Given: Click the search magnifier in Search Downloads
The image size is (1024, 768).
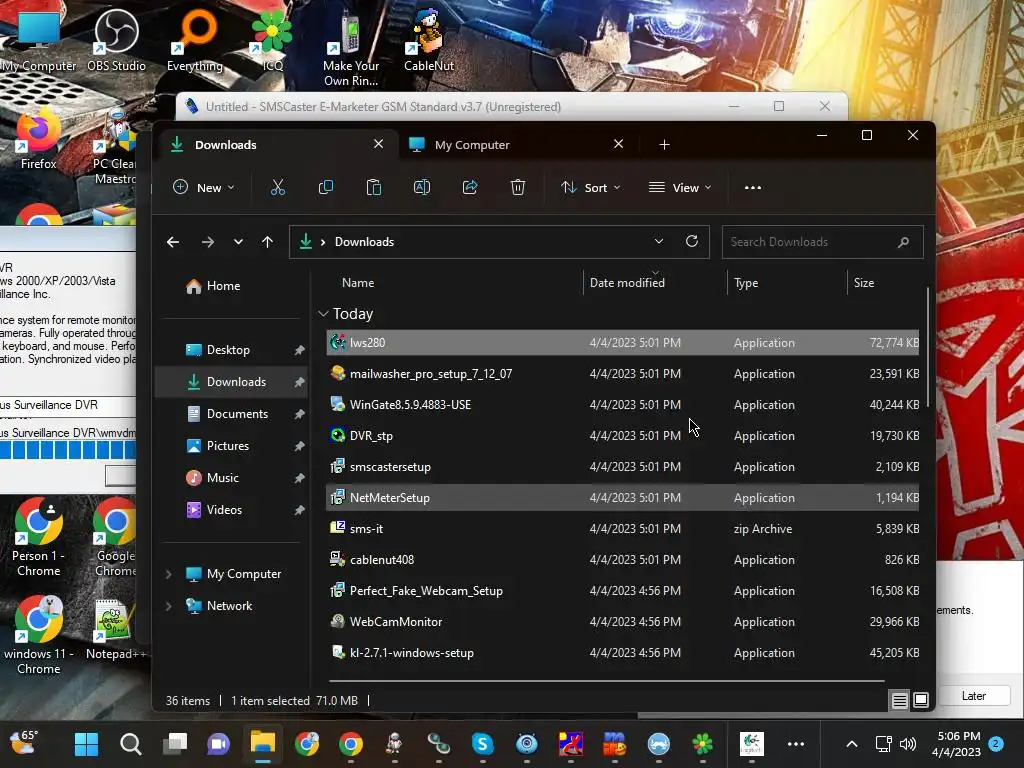Looking at the screenshot, I should coord(903,242).
